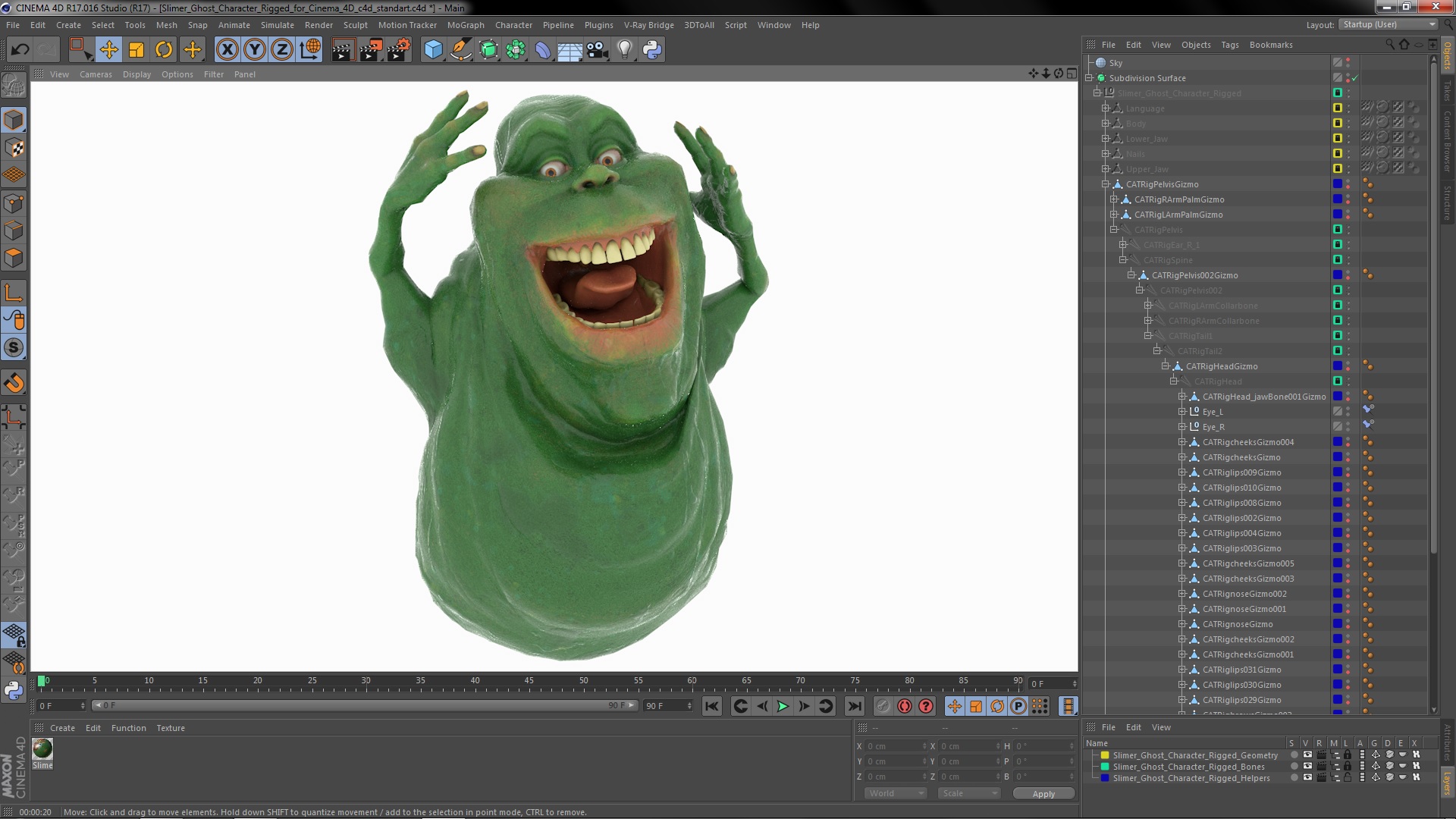The image size is (1456, 819).
Task: Open material manager Texture menu
Action: 171,728
